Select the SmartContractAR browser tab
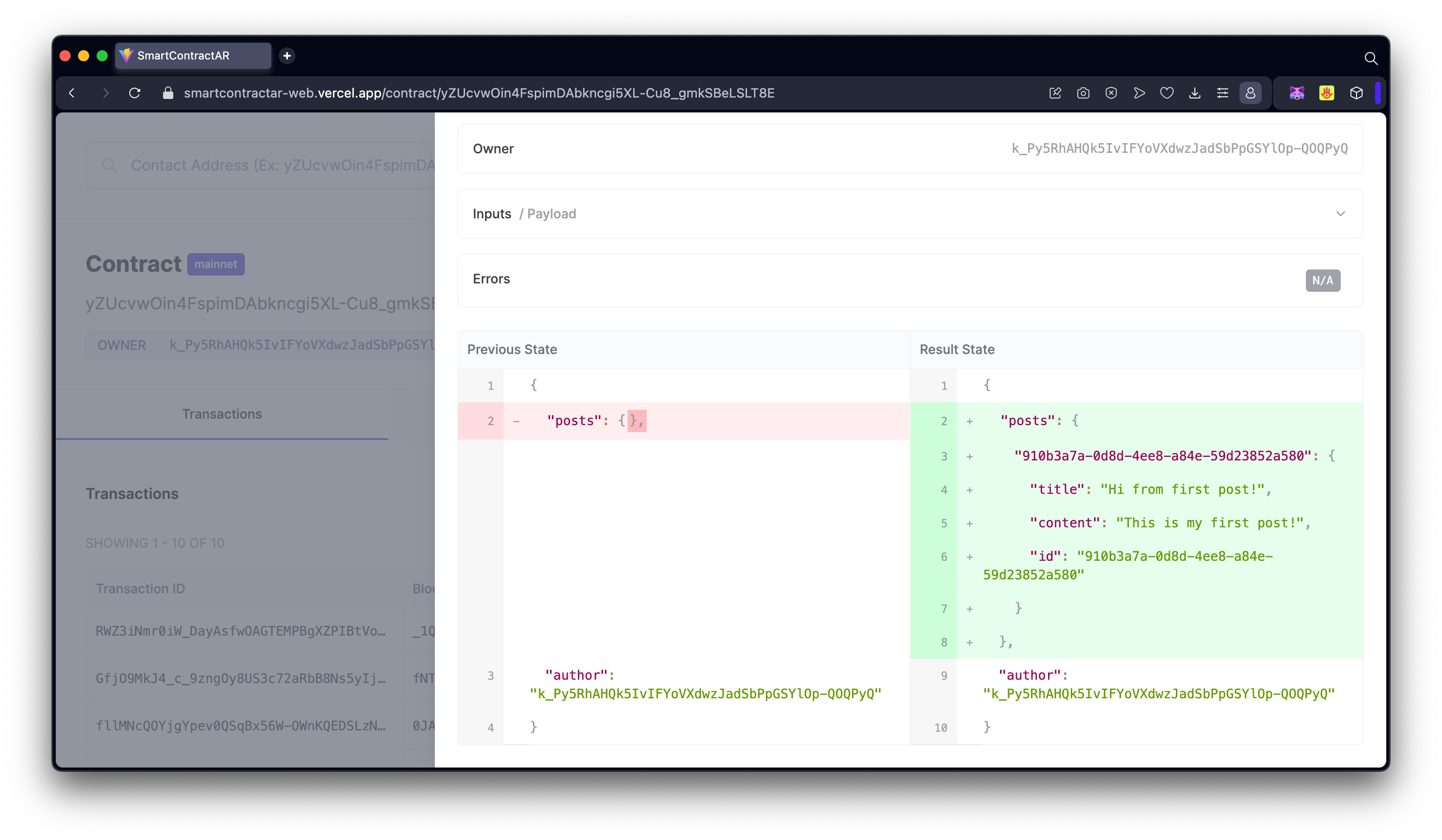1442x840 pixels. pos(193,55)
